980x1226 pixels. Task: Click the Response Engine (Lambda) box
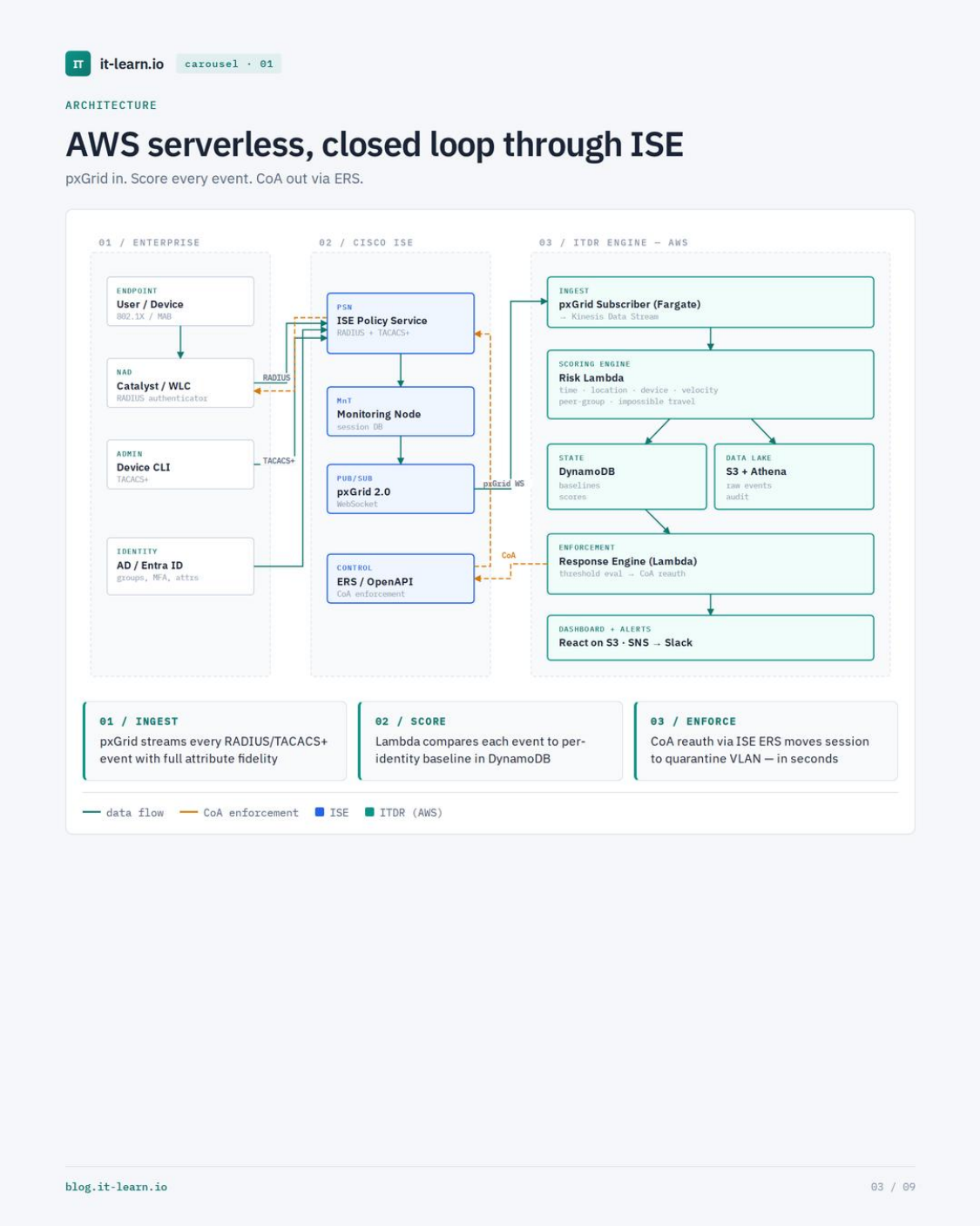click(x=711, y=564)
